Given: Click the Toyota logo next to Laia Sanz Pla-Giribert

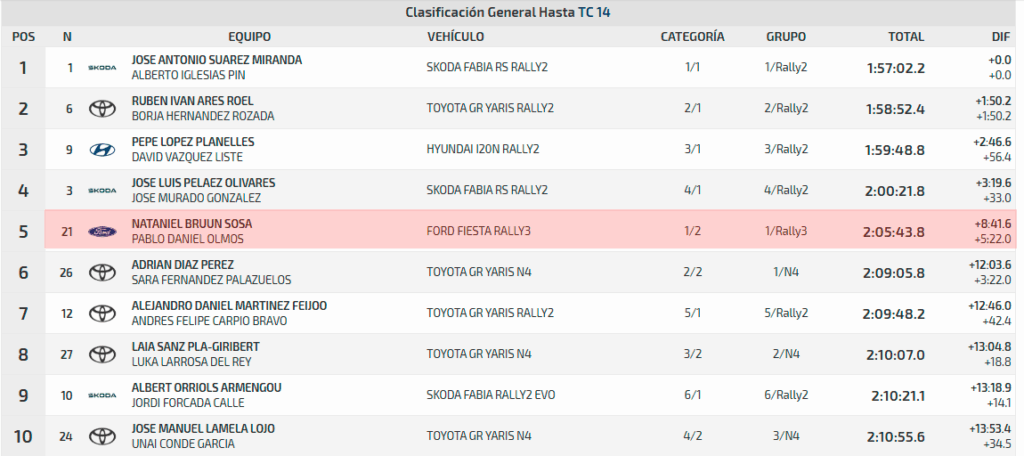Looking at the screenshot, I should (x=103, y=354).
